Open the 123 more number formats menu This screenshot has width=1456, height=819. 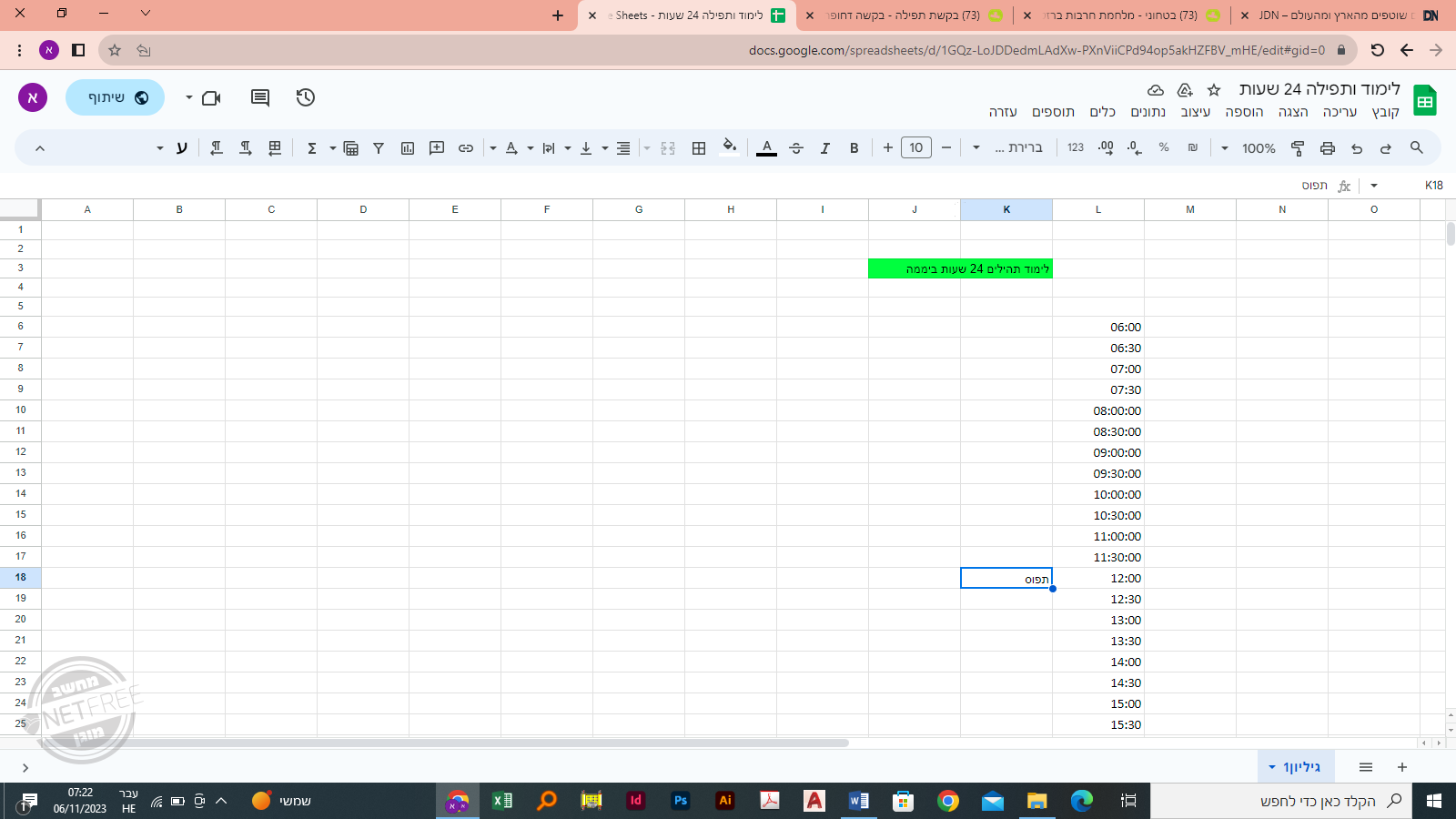tap(1076, 147)
